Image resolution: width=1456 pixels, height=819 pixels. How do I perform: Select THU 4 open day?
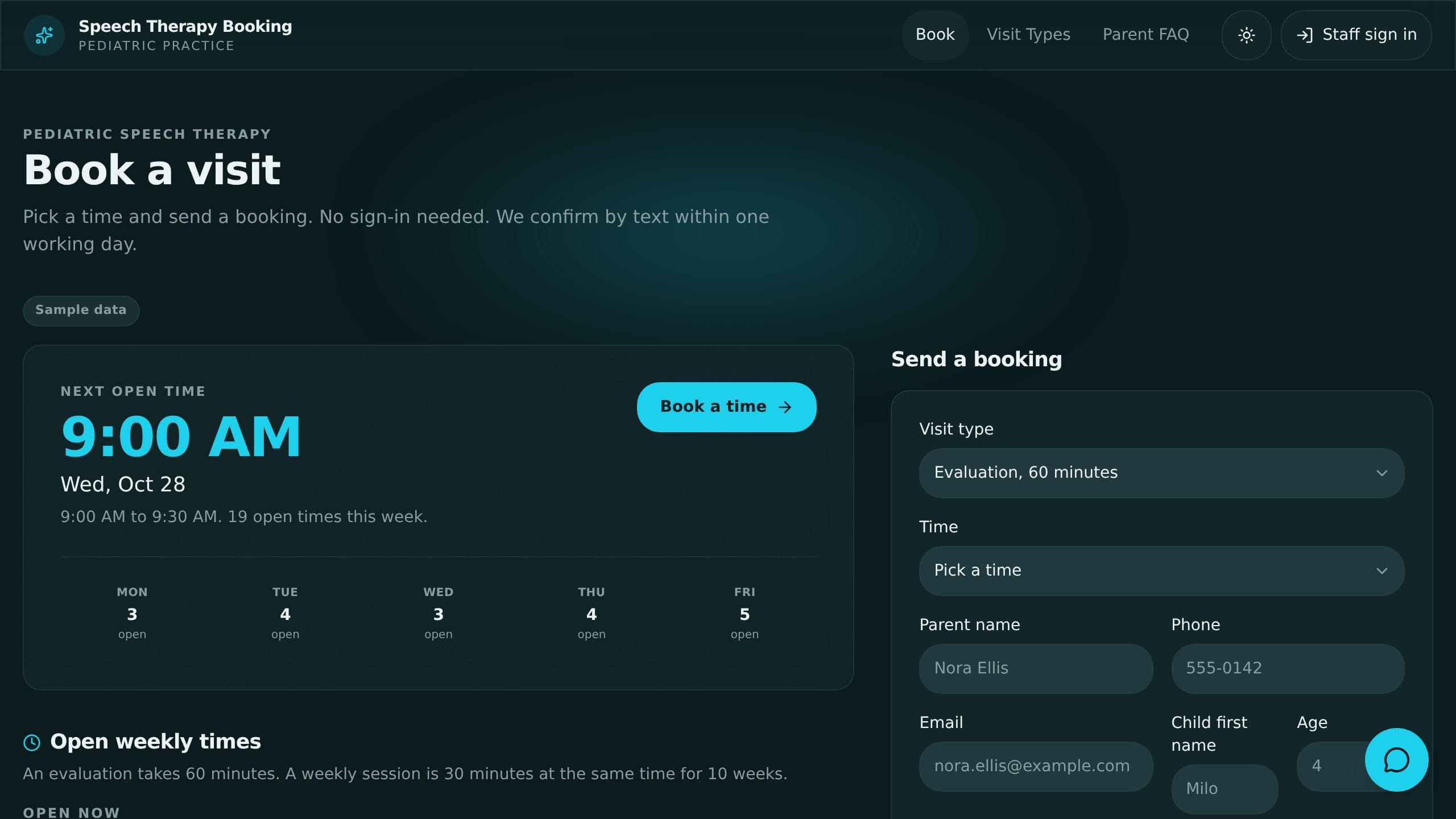(x=591, y=613)
